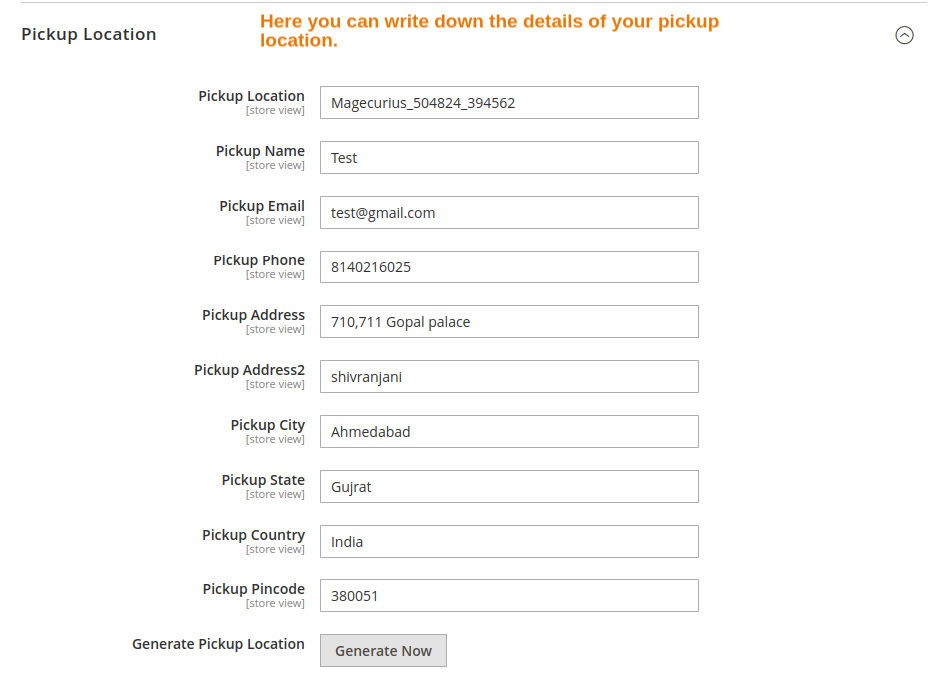Focus the Pickup City field

coord(509,432)
